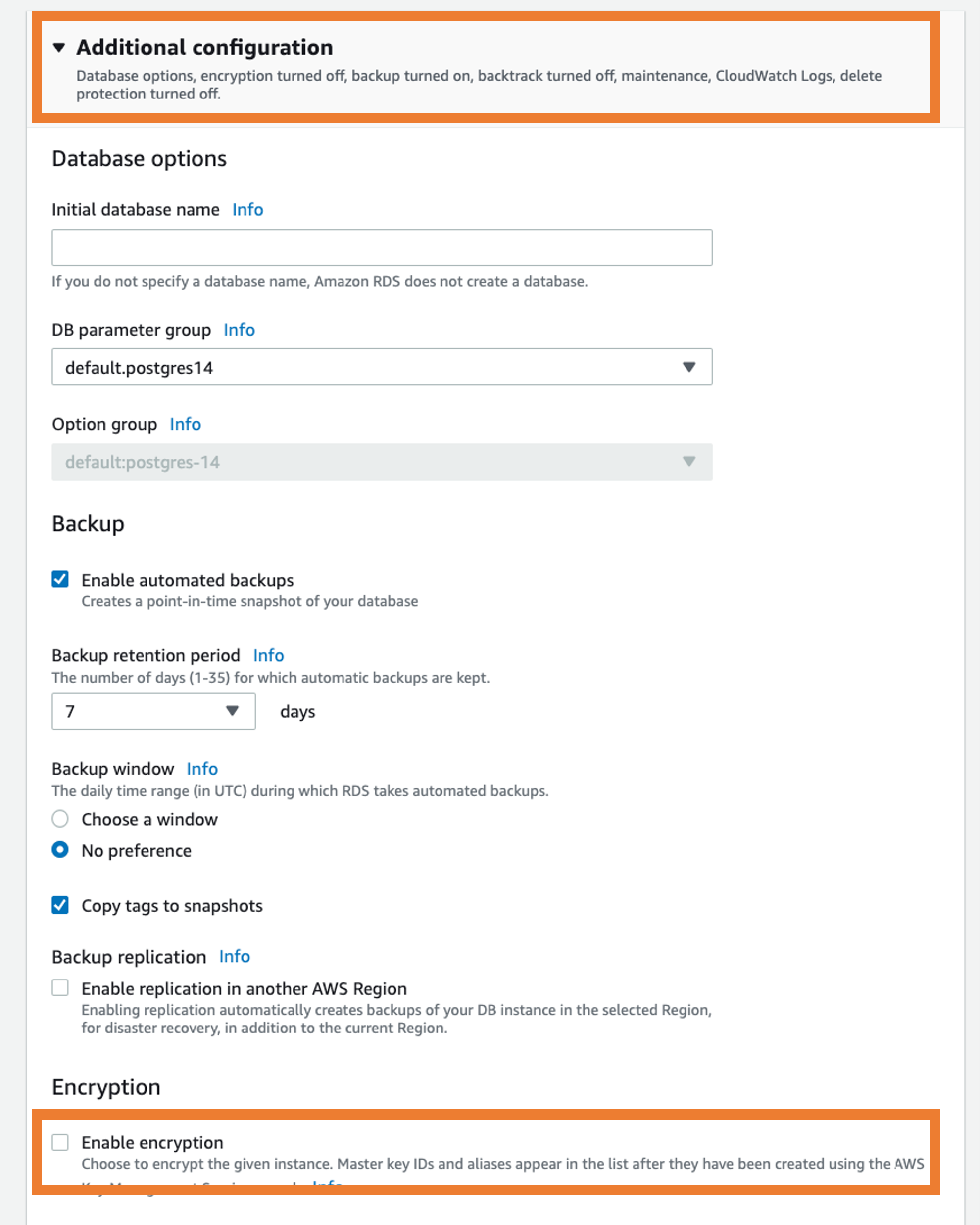This screenshot has height=1225, width=980.
Task: Enable replication in another AWS Region
Action: tap(60, 988)
